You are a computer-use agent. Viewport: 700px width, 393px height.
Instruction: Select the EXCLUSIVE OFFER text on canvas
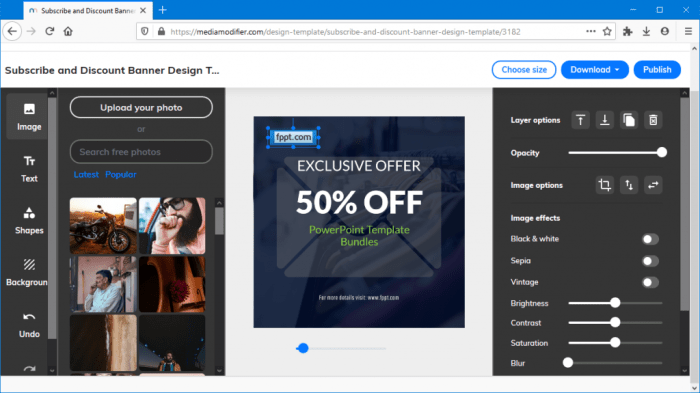[359, 166]
